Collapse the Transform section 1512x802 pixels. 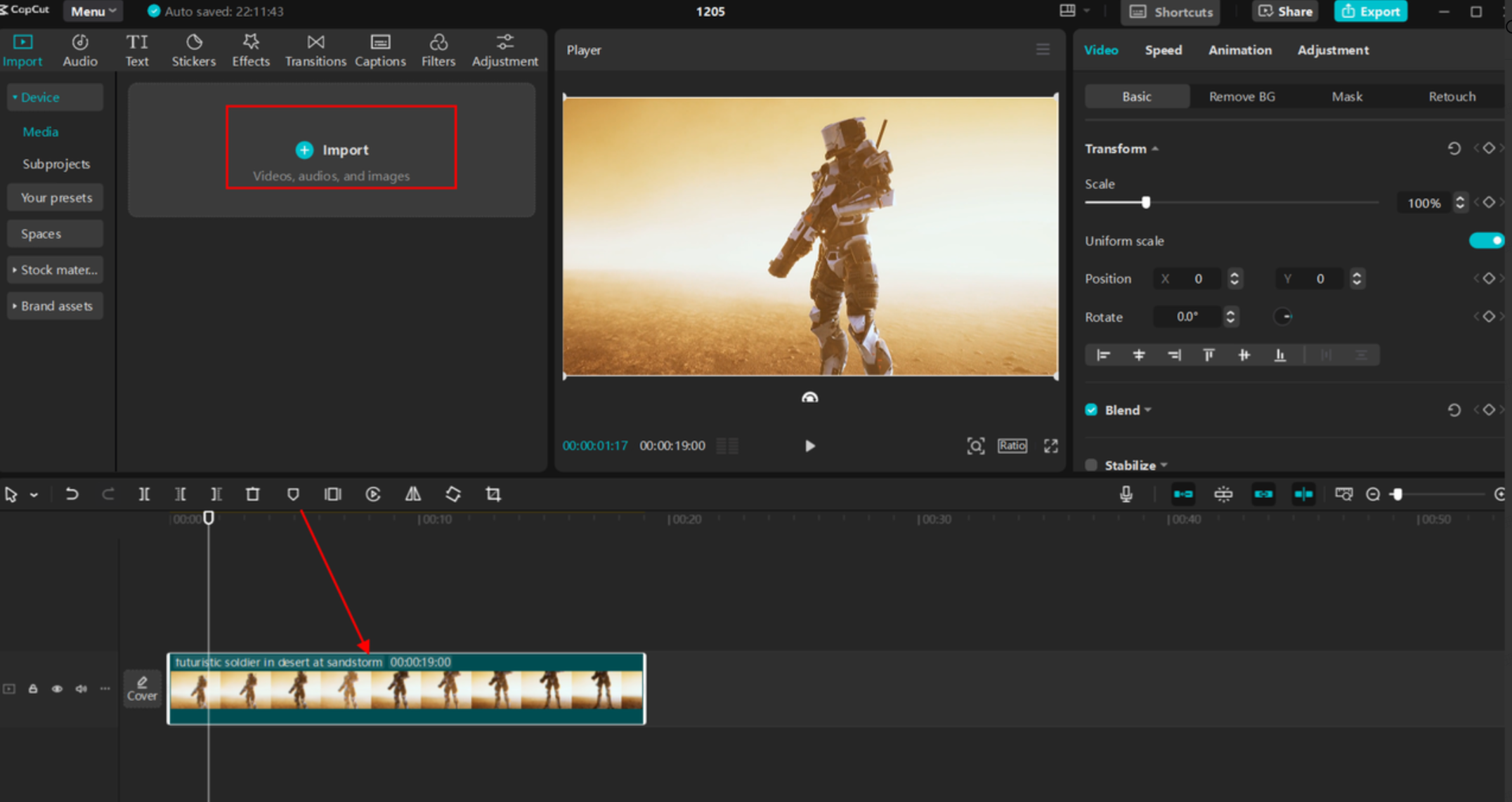tap(1154, 148)
